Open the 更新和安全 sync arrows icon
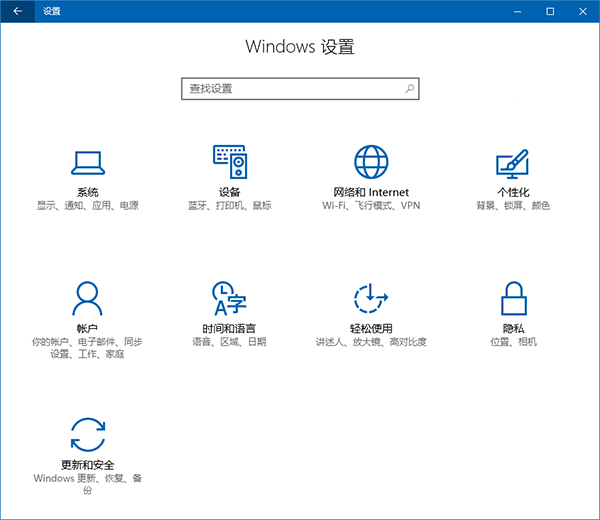 (x=88, y=435)
